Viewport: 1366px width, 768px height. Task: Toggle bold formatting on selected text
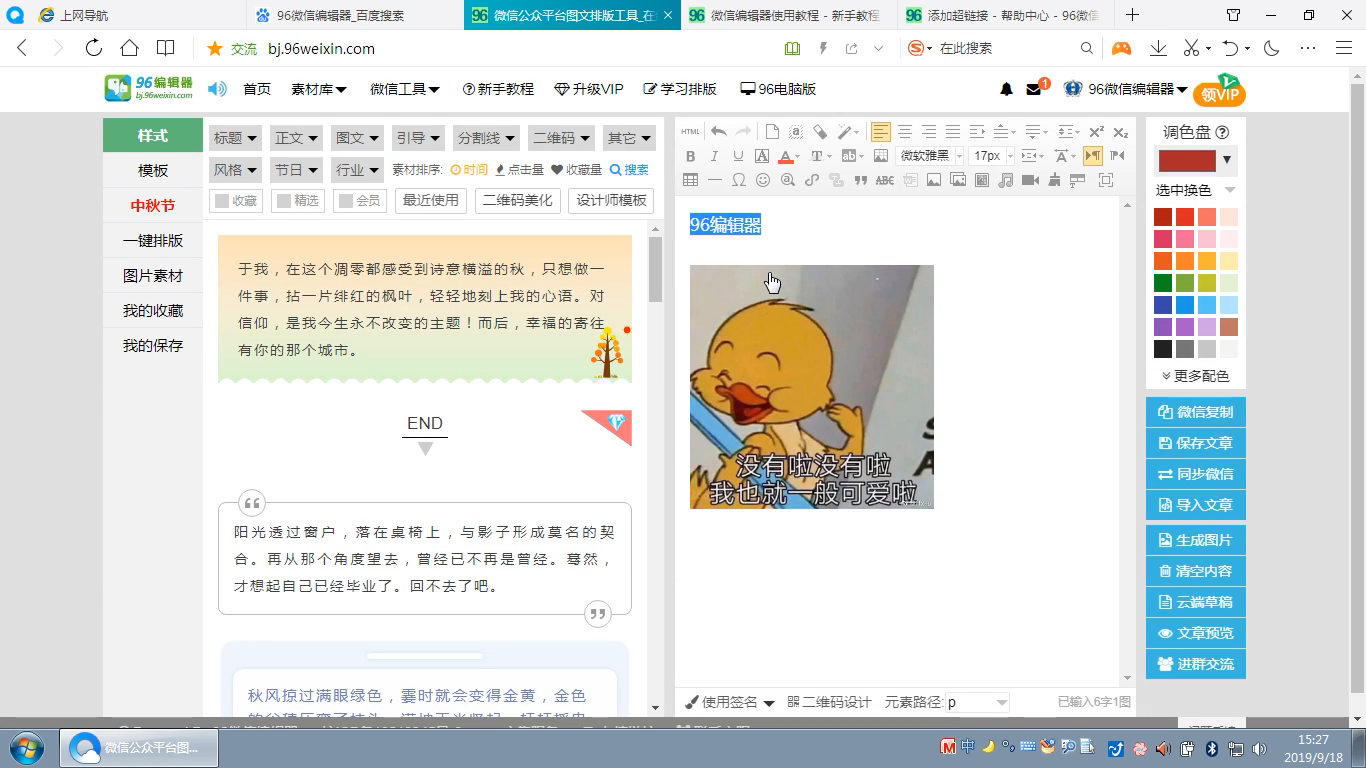coord(691,156)
